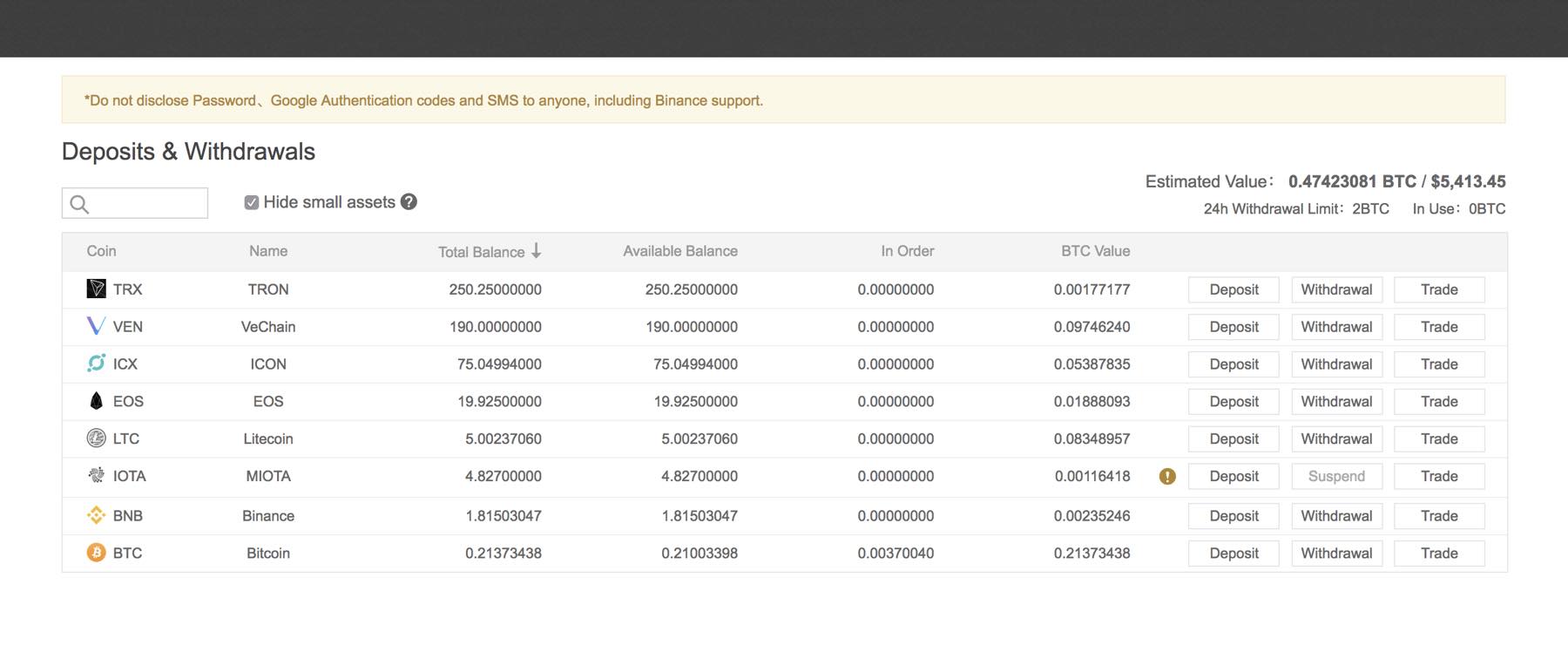Click the ICX coin logo icon
The image size is (1568, 659).
pos(97,363)
